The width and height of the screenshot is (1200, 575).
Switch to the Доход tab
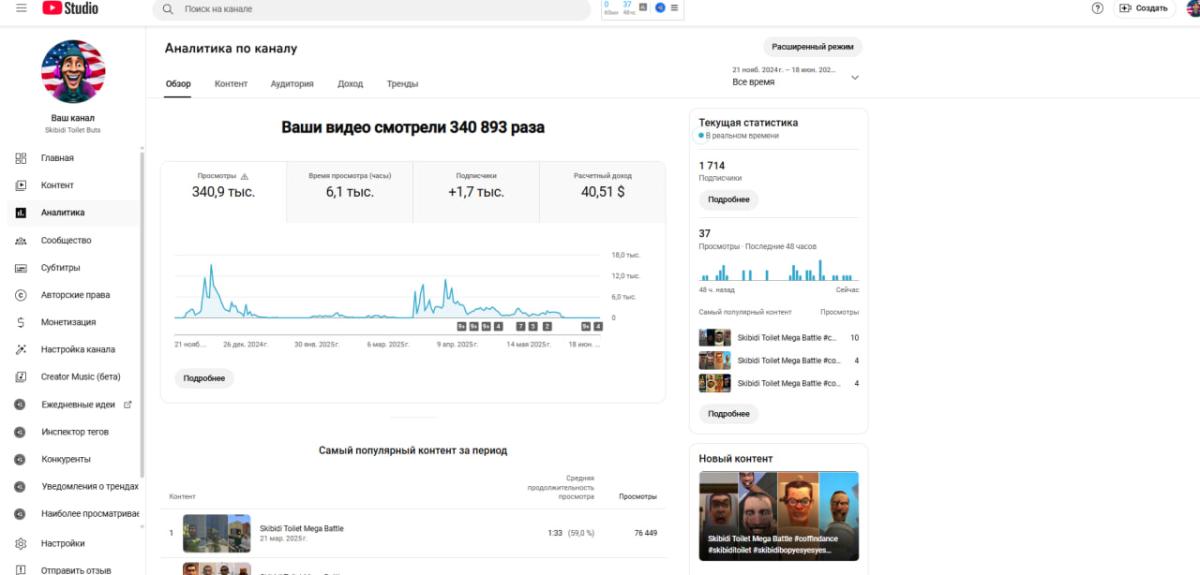(x=350, y=85)
